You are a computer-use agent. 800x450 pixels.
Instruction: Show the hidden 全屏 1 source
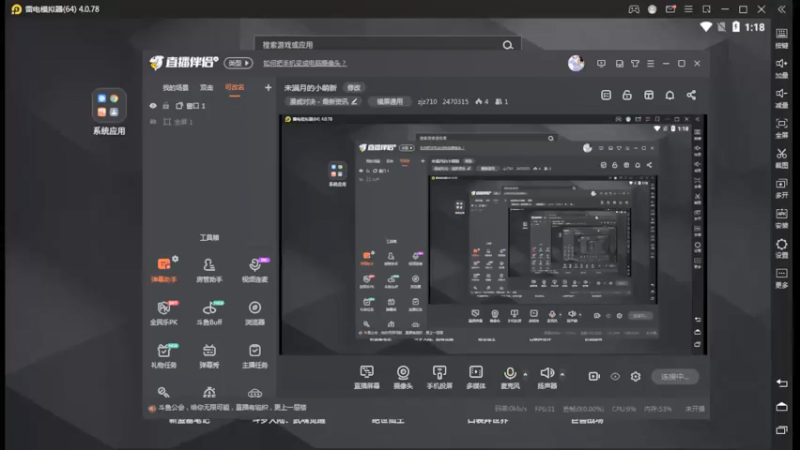[153, 122]
